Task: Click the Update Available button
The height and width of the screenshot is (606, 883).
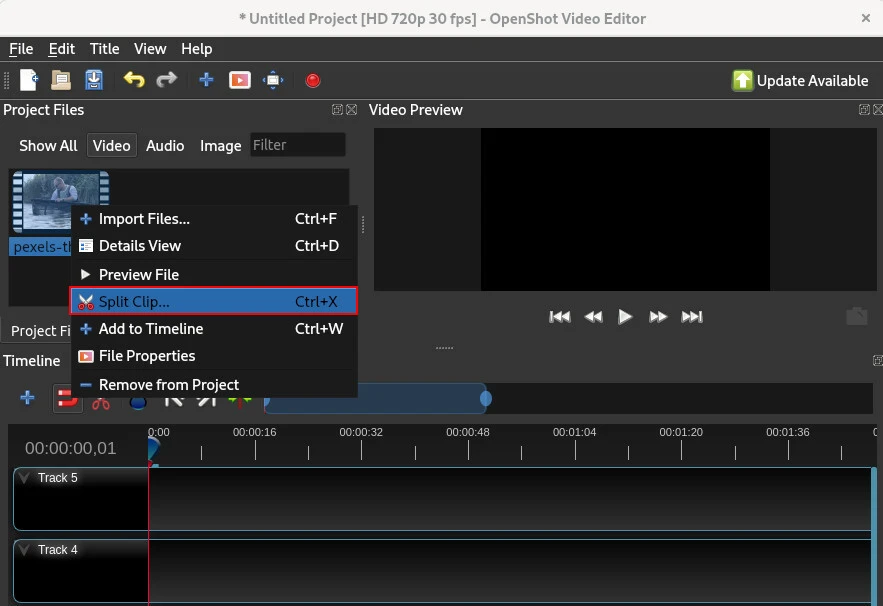Action: click(800, 81)
